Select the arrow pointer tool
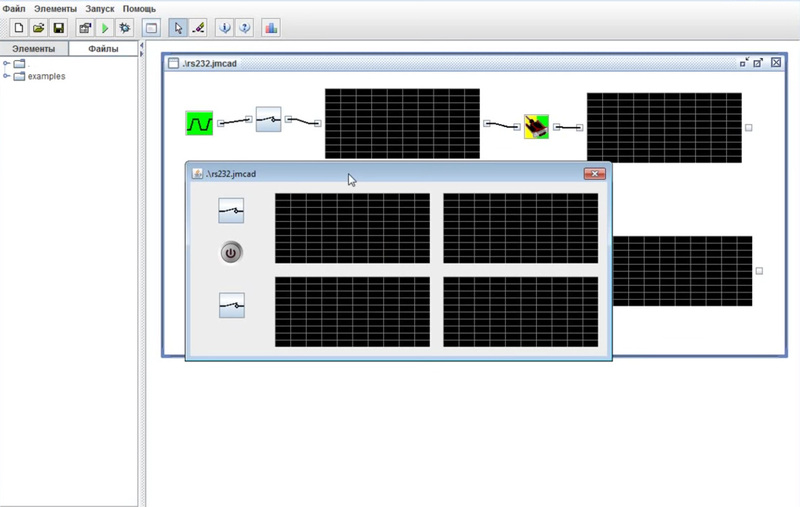Screen dimensions: 800x507 (x=178, y=28)
